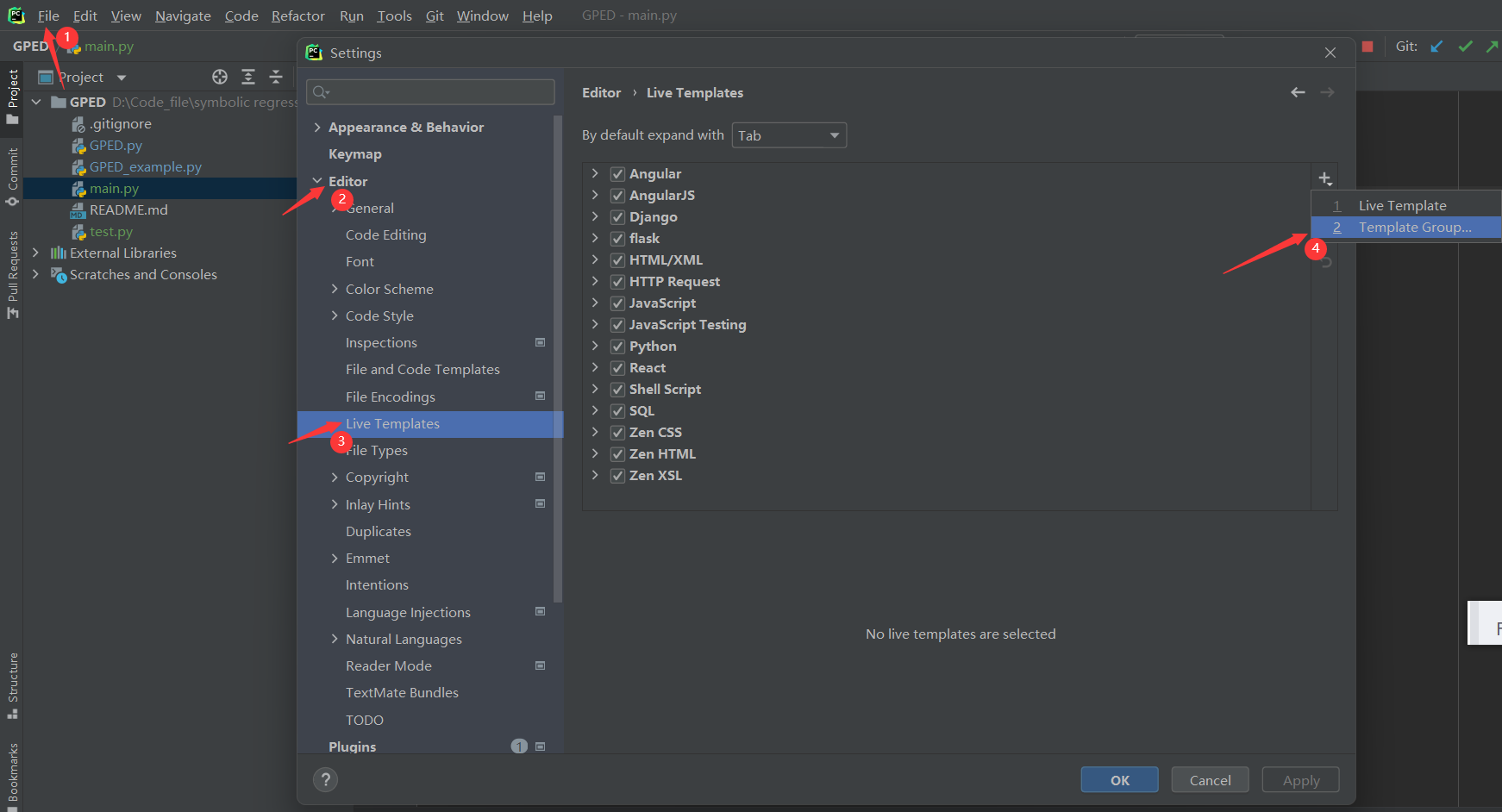This screenshot has width=1502, height=812.
Task: Toggle the Python template group checkbox
Action: point(617,347)
